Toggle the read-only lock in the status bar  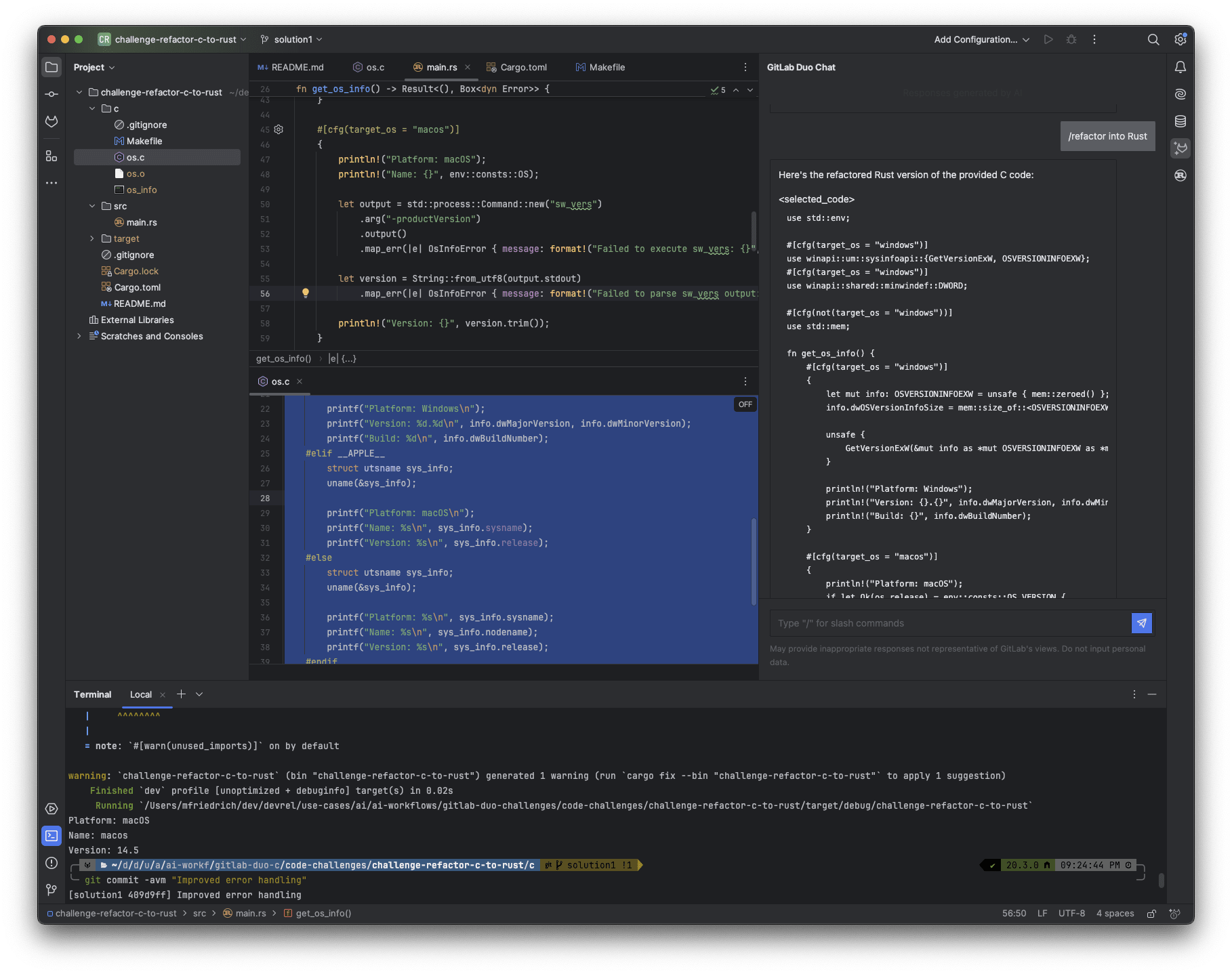click(1151, 913)
